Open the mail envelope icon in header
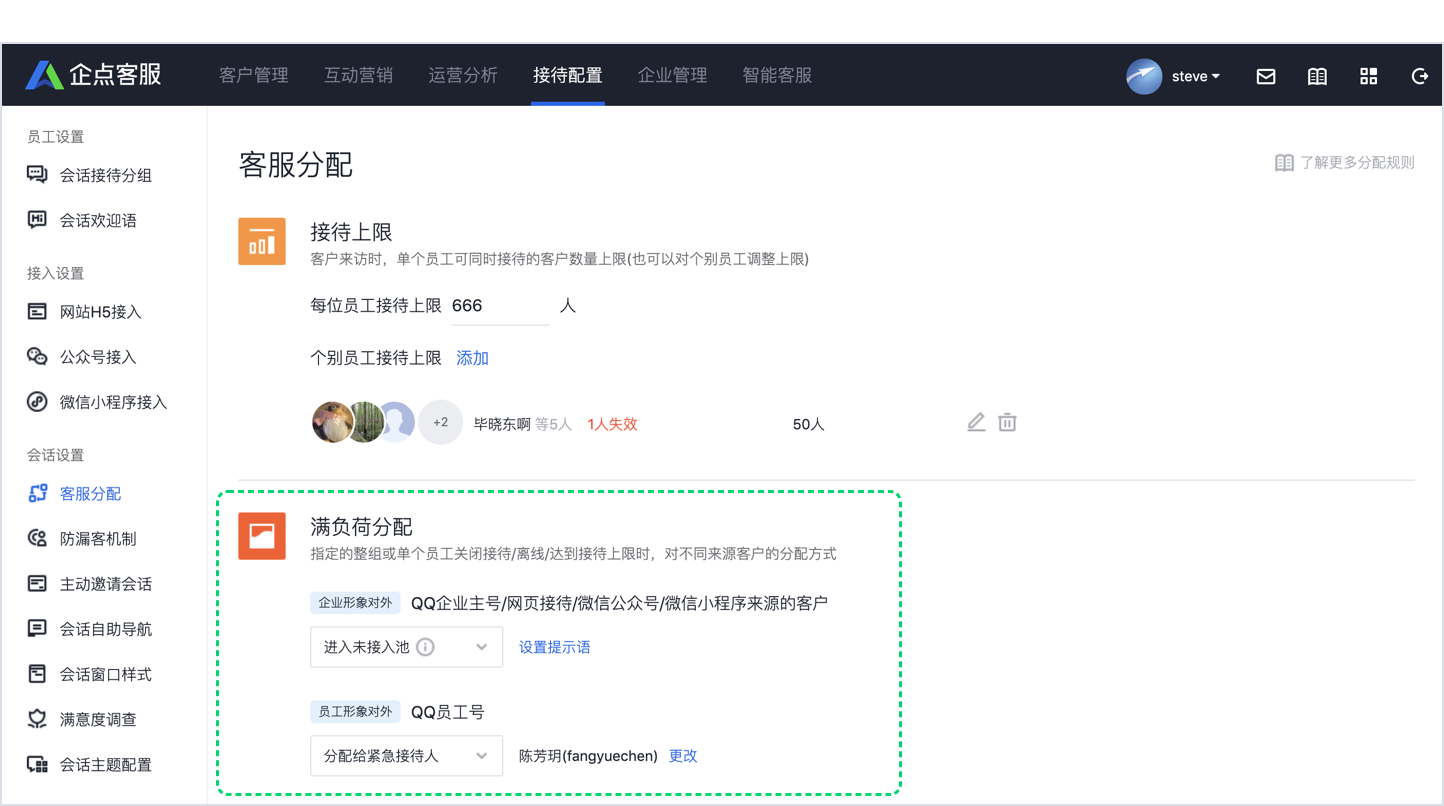This screenshot has height=806, width=1444. (1266, 76)
